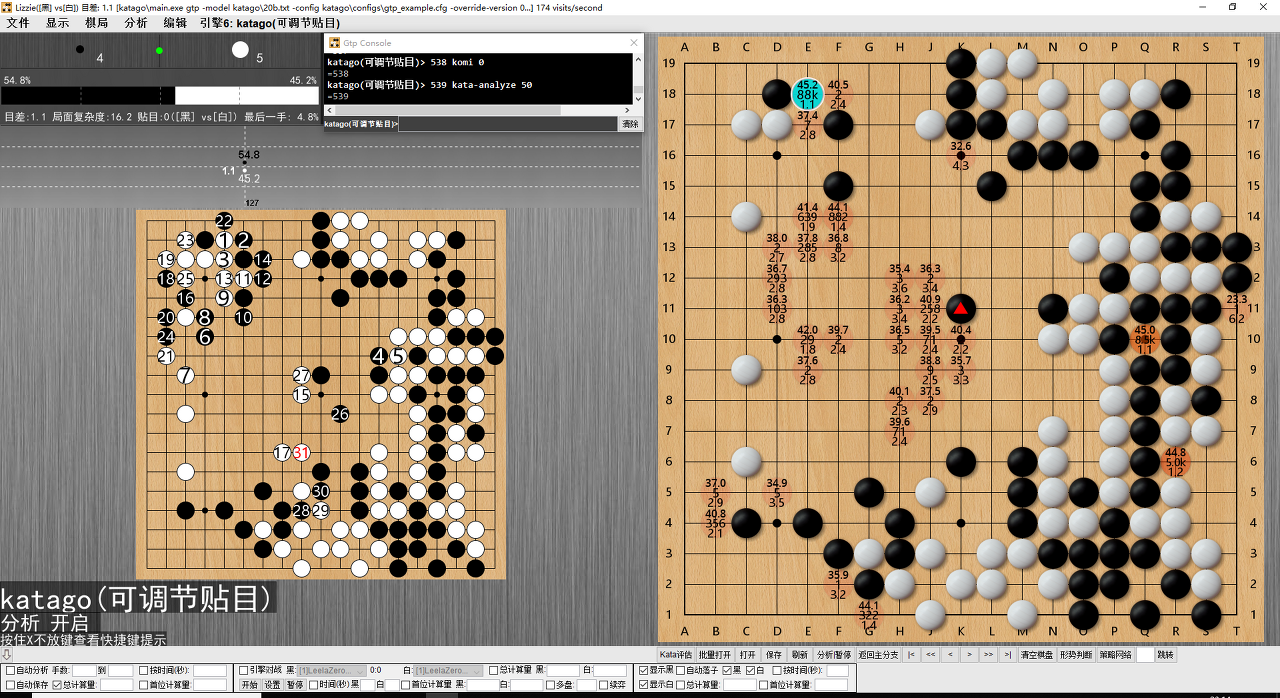Open the 编辑 menu
1280x698 pixels.
click(x=175, y=22)
